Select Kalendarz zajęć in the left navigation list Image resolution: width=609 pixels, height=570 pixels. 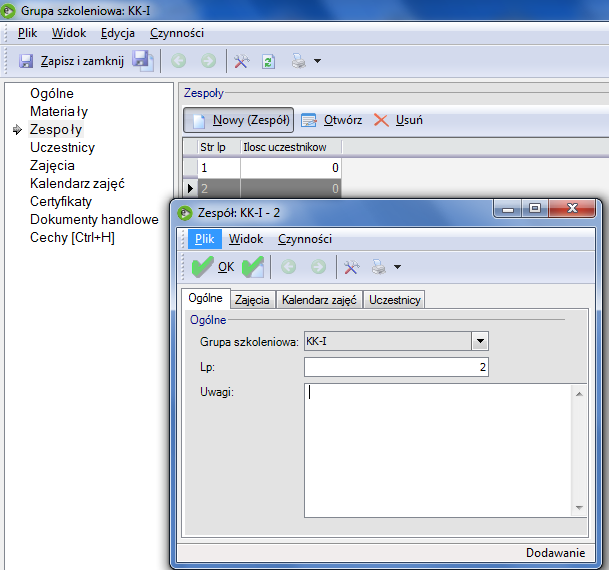(x=77, y=183)
